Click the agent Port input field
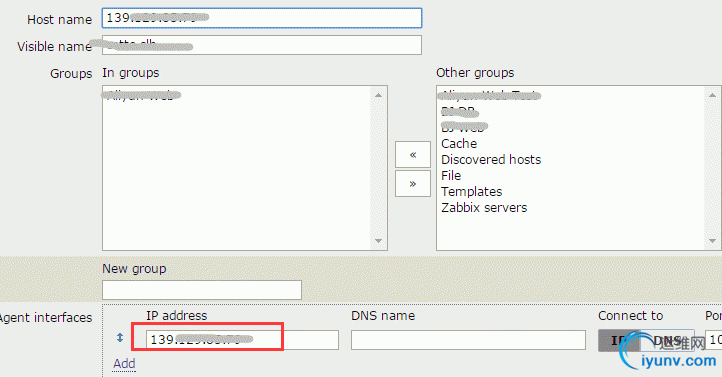 click(713, 340)
